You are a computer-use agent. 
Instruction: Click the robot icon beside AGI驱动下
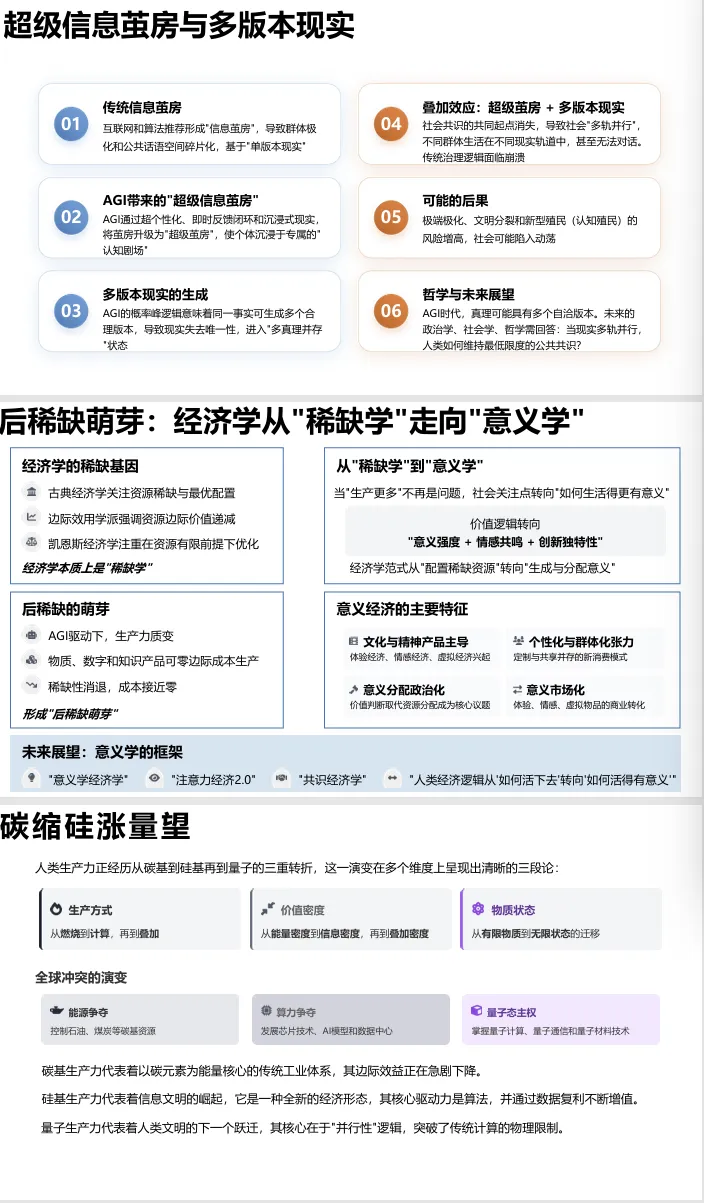32,634
